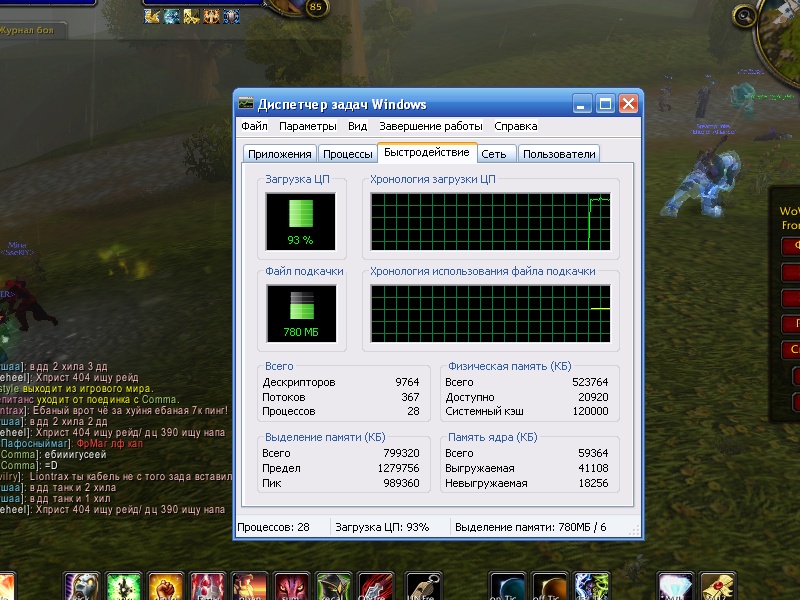Use the diamond gem action button
The image size is (800, 600).
pos(675,587)
